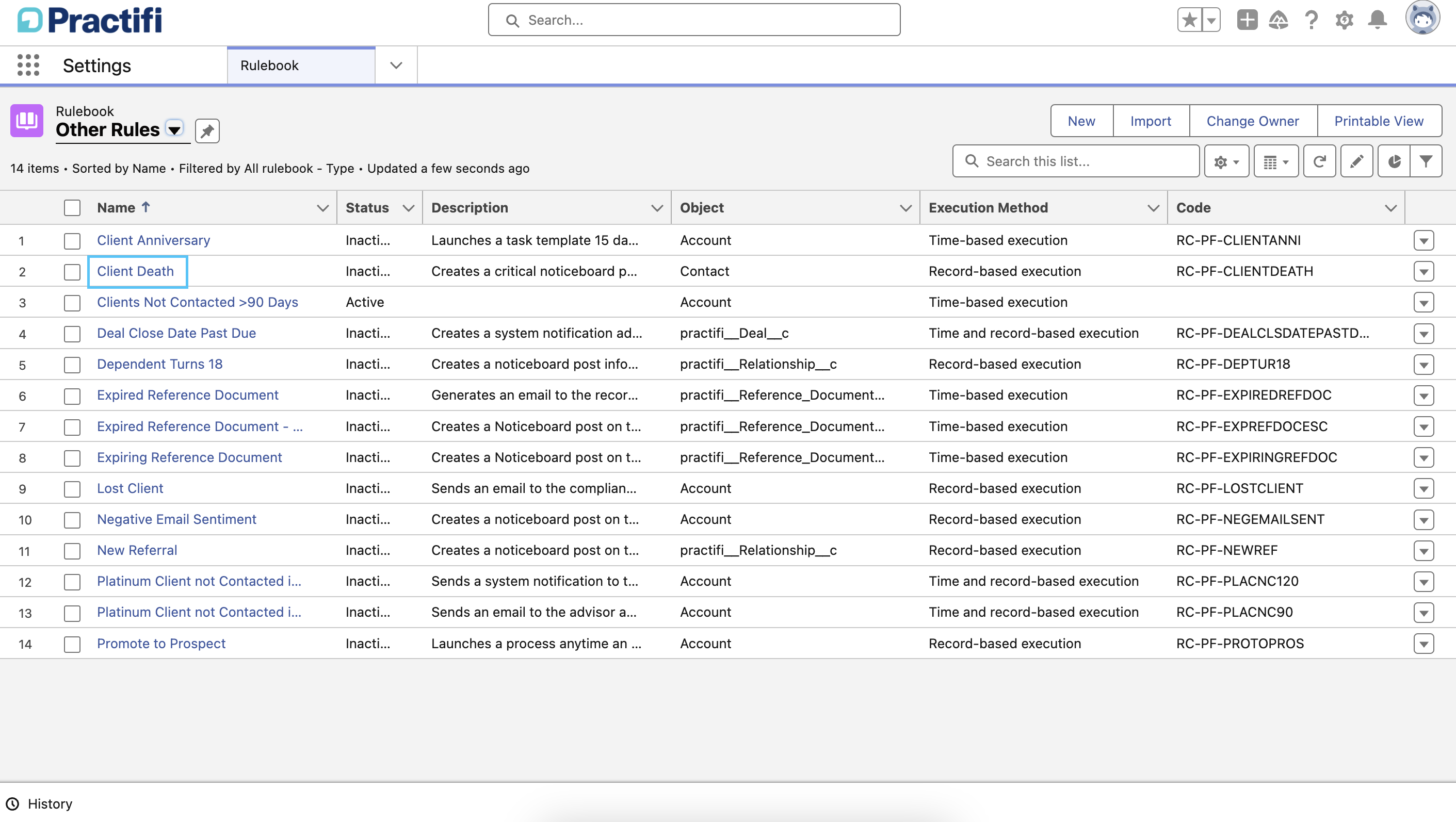Click the Name column sort arrow
The width and height of the screenshot is (1456, 822).
click(x=146, y=207)
